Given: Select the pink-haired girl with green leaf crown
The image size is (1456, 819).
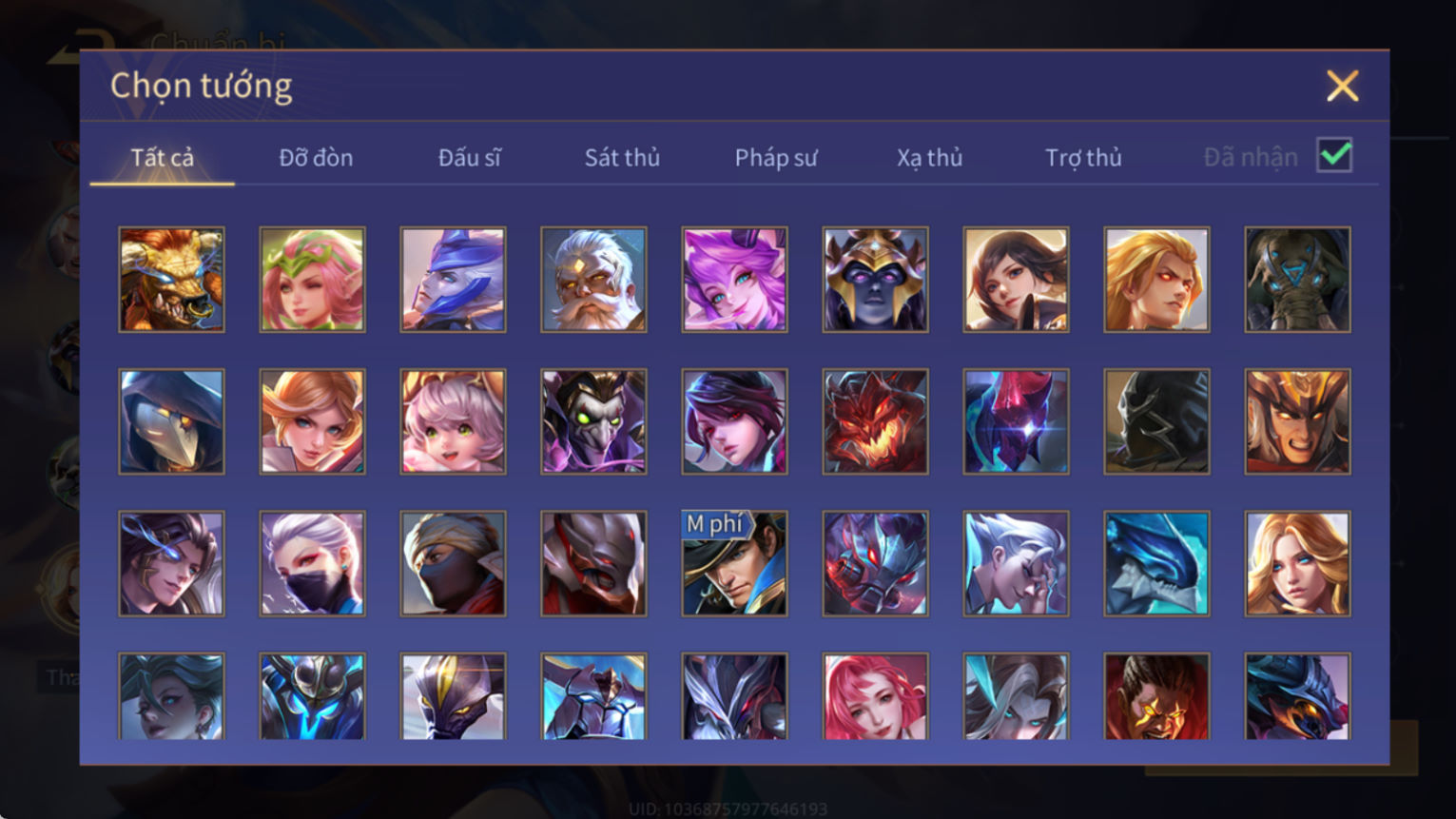Looking at the screenshot, I should pyautogui.click(x=312, y=280).
